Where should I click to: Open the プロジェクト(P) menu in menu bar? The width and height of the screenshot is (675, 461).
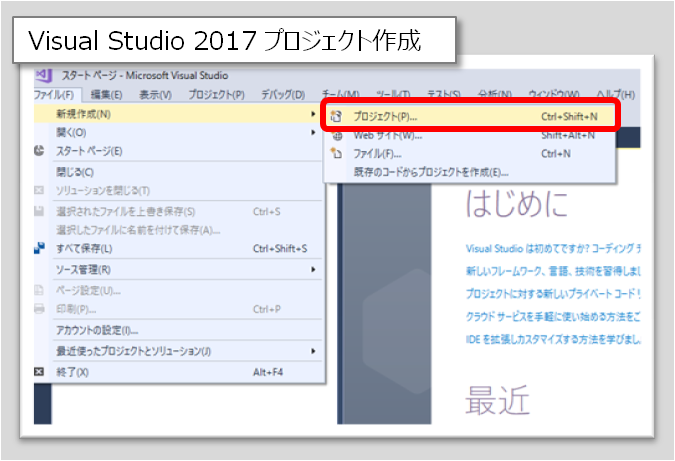point(217,94)
